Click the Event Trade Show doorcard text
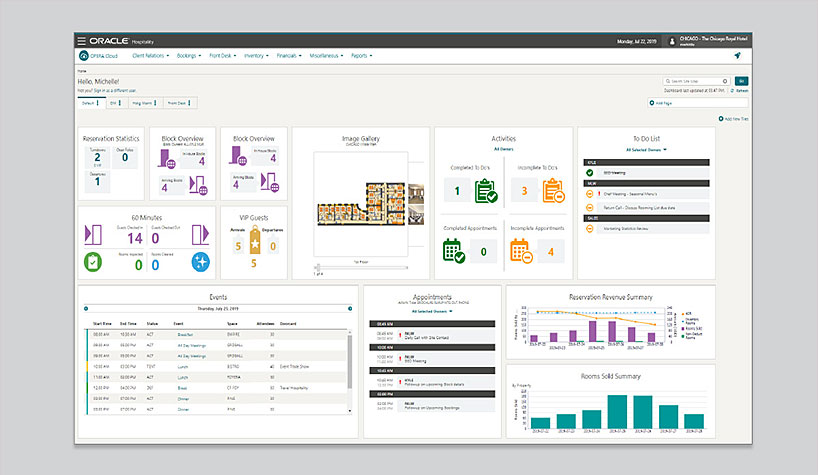Viewport: 818px width, 475px height. [x=294, y=367]
